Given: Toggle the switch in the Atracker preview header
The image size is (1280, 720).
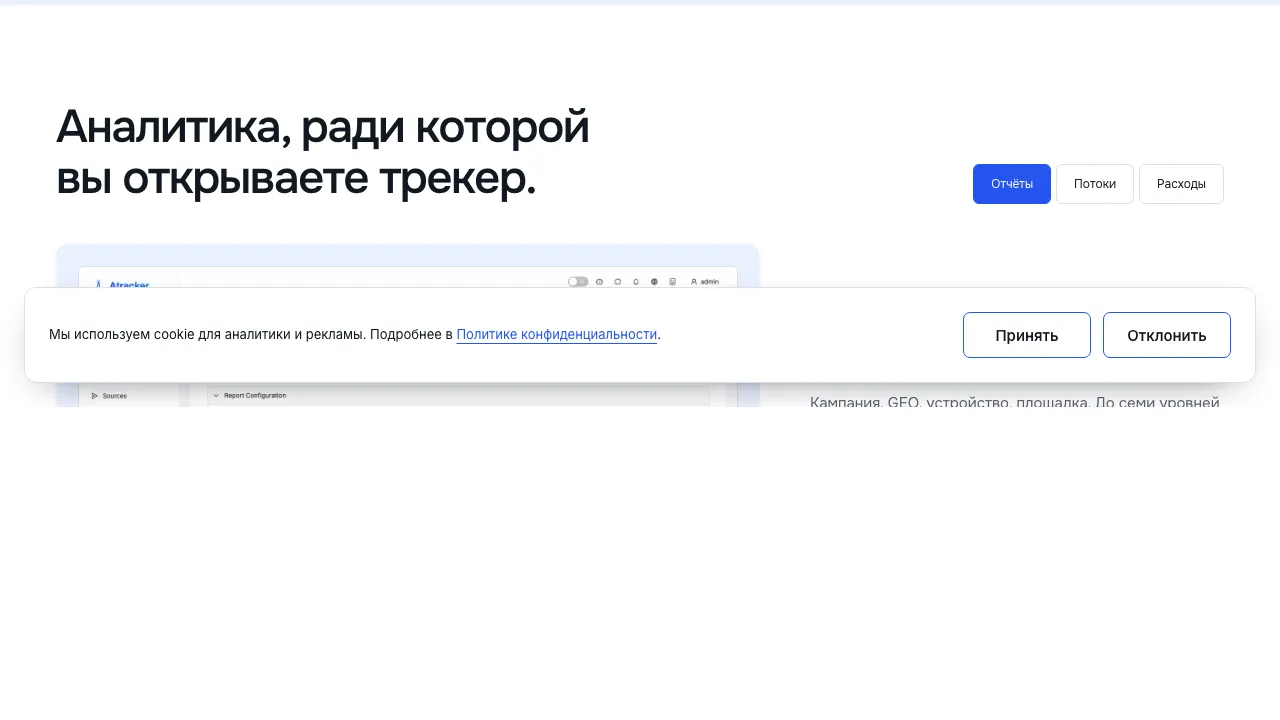Looking at the screenshot, I should tap(578, 282).
